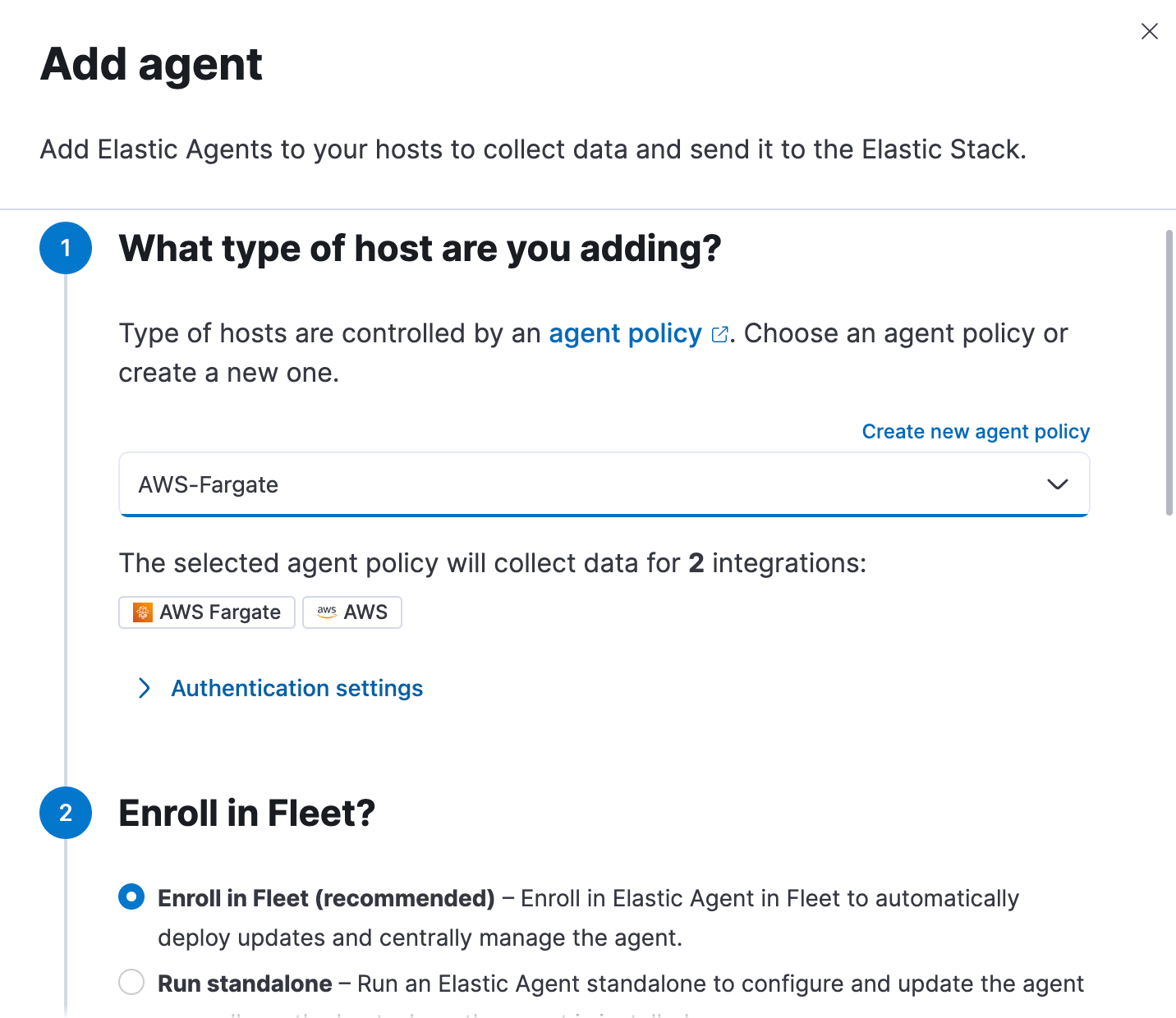Click the policy dropdown's down arrow
This screenshot has height=1018, width=1176.
tap(1057, 484)
